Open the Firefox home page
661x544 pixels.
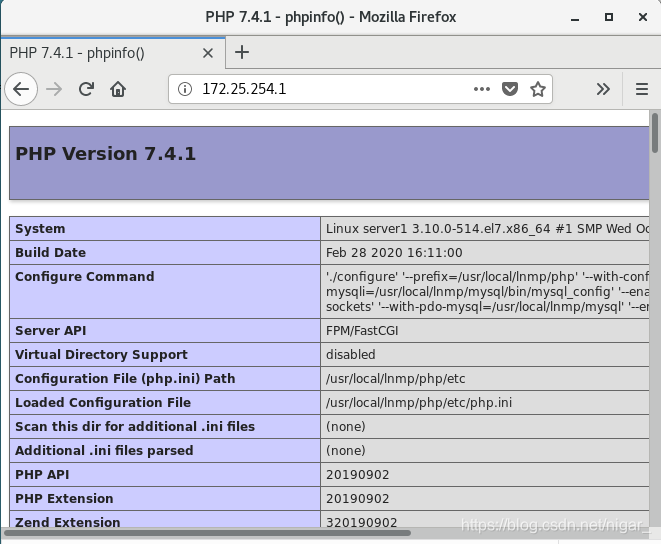118,89
